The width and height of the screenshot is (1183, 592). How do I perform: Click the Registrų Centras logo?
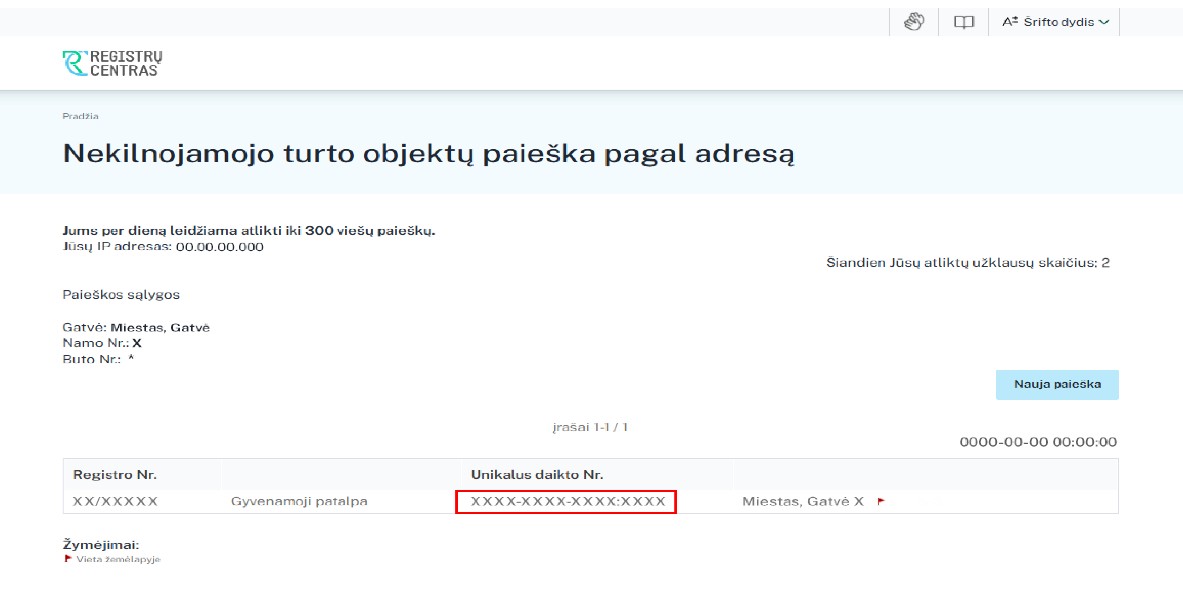click(x=112, y=64)
